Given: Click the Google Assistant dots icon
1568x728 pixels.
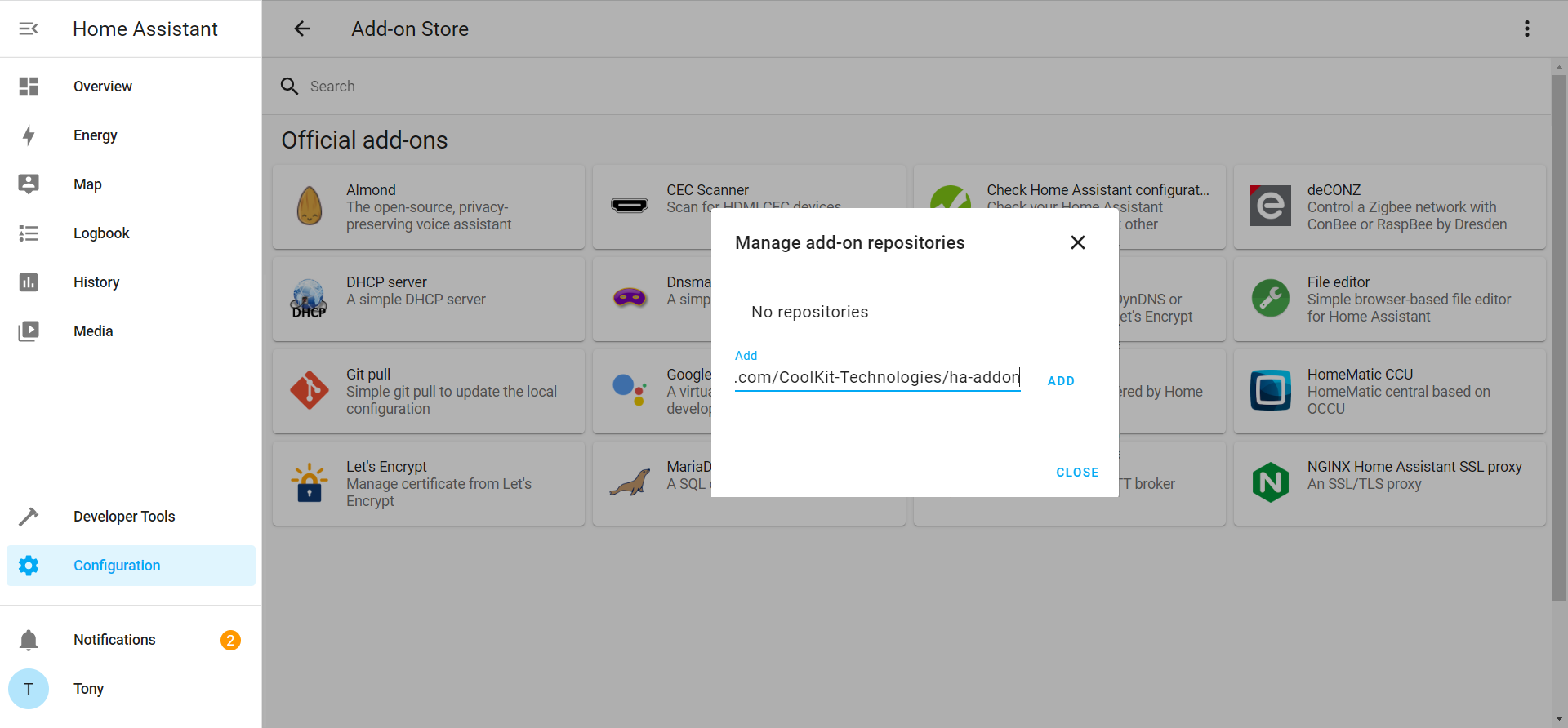Looking at the screenshot, I should (x=630, y=390).
